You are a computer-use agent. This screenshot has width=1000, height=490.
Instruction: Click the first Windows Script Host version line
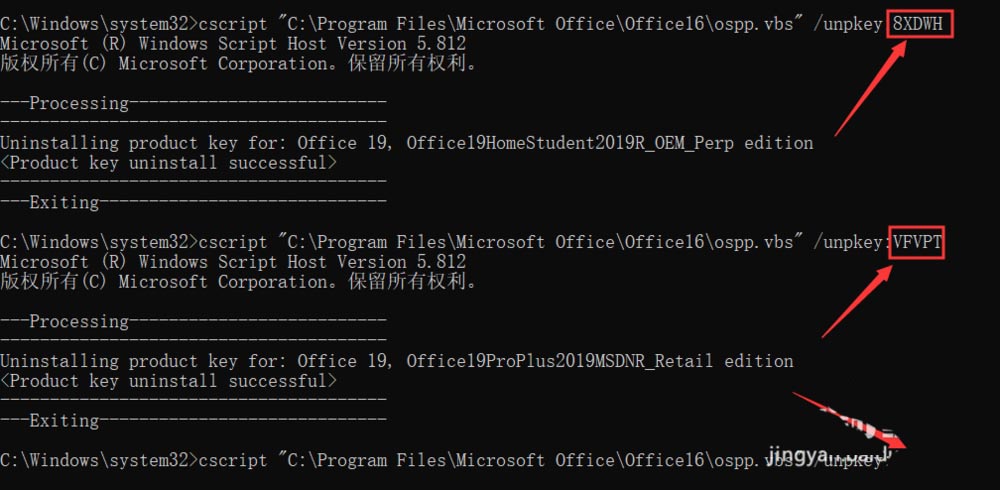click(232, 44)
